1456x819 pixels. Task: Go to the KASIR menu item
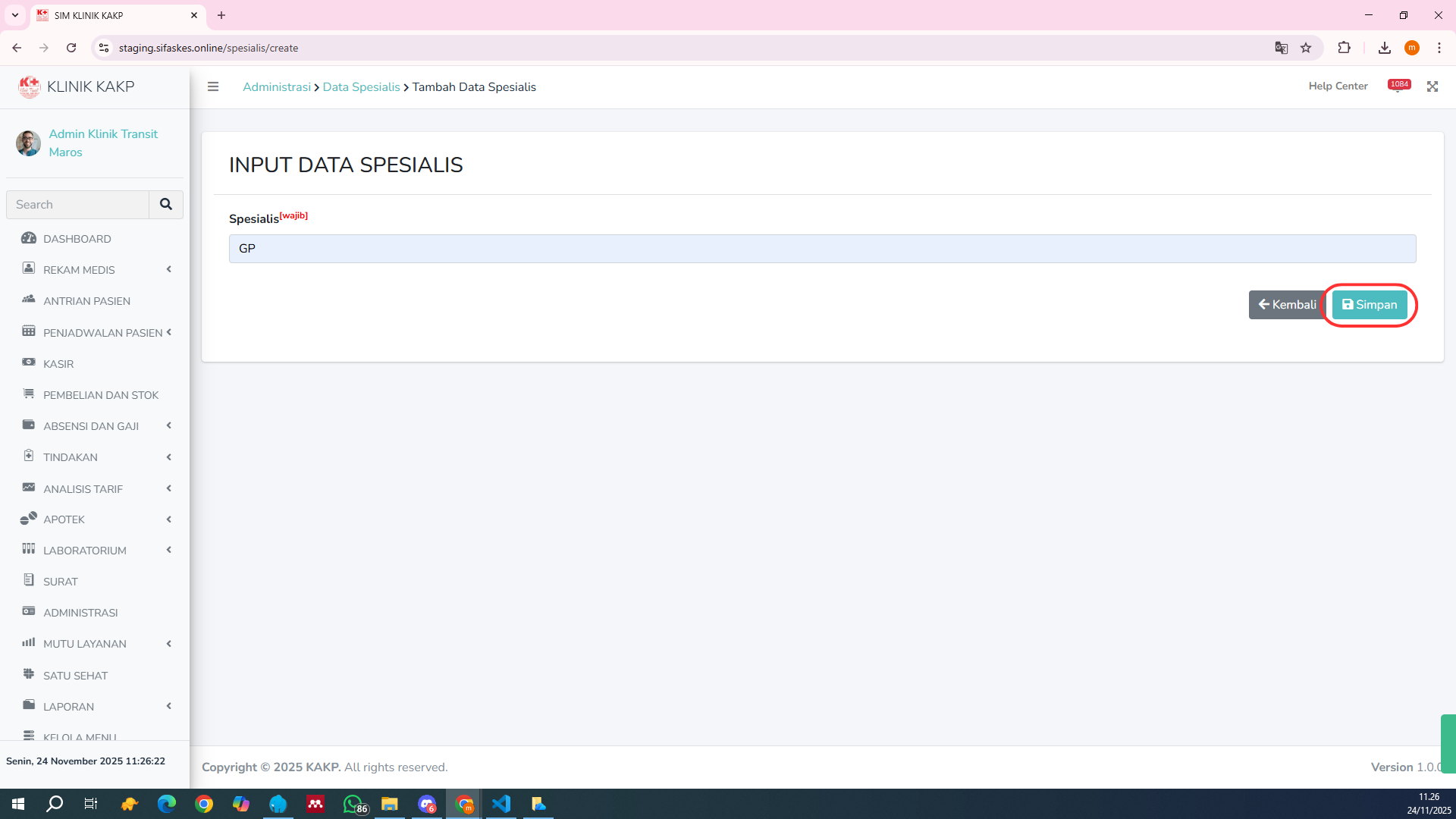tap(58, 364)
